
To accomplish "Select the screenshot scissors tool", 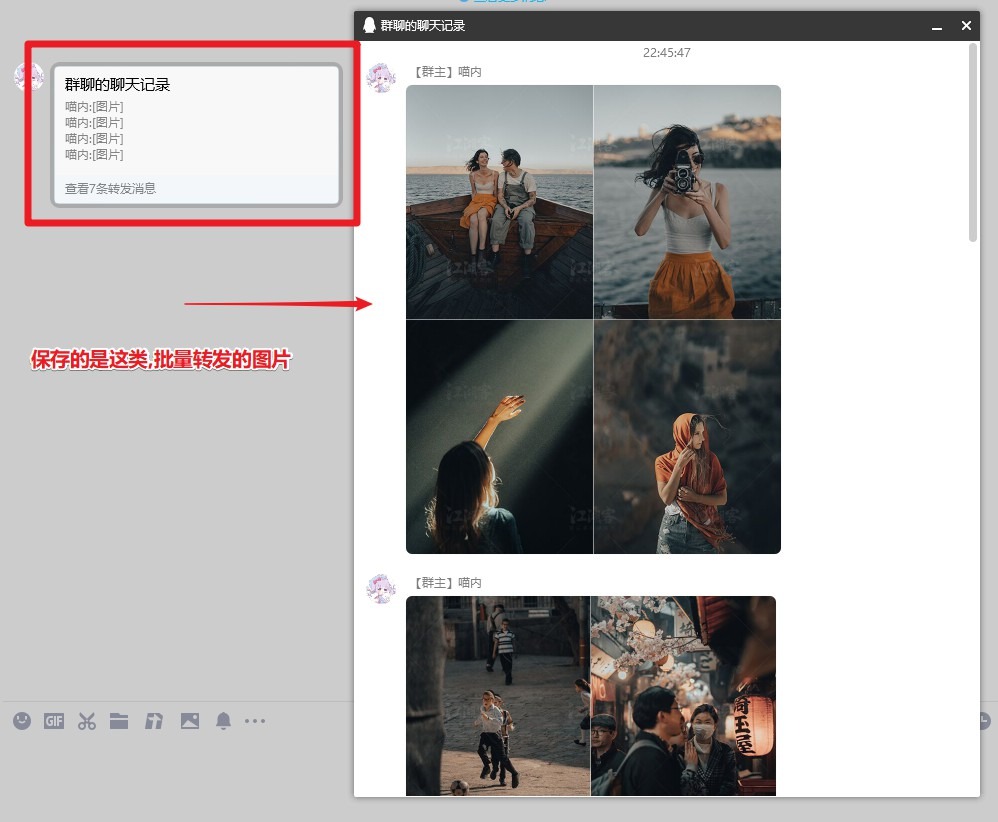I will (87, 721).
